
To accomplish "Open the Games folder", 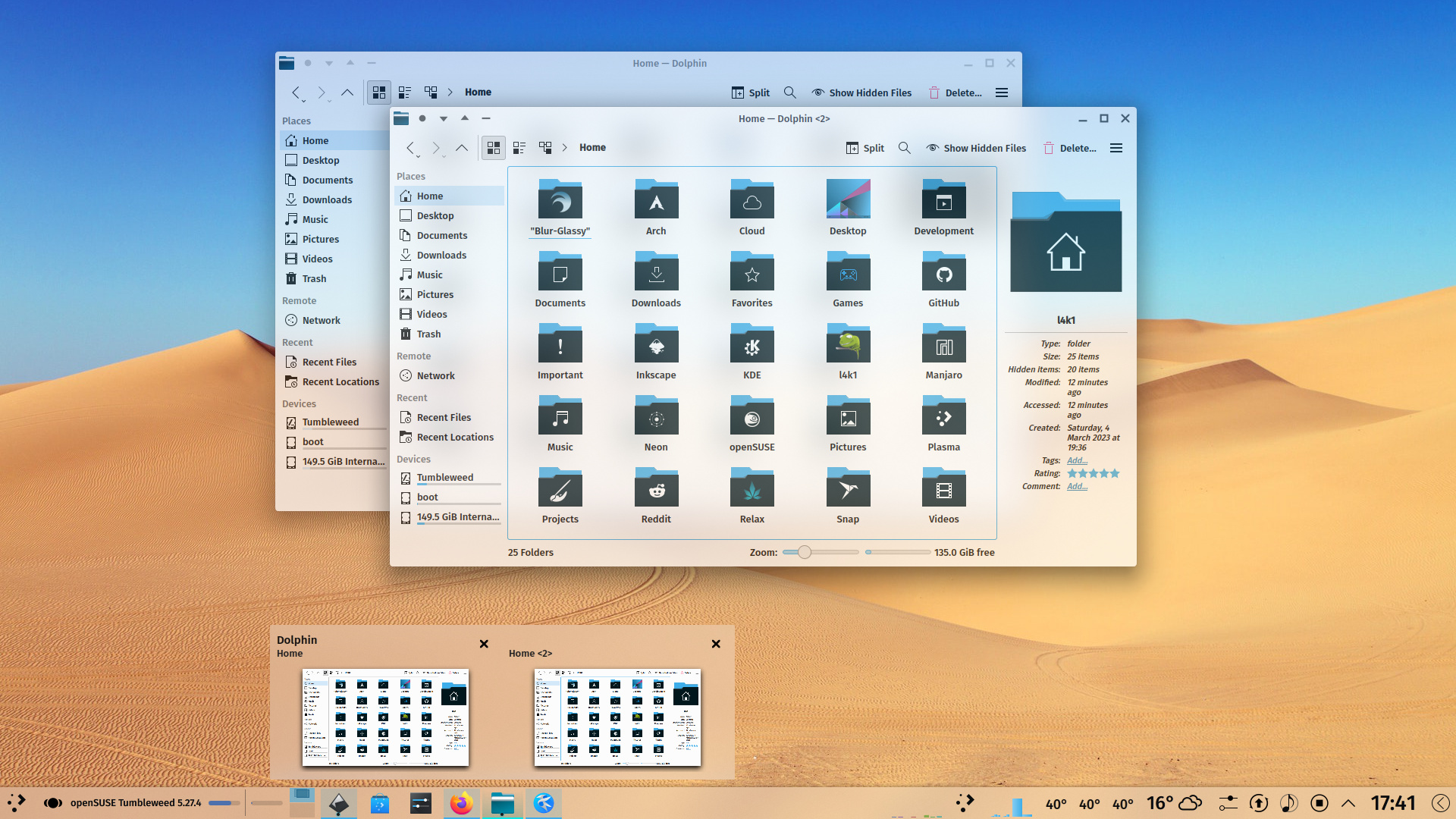I will coord(848,278).
